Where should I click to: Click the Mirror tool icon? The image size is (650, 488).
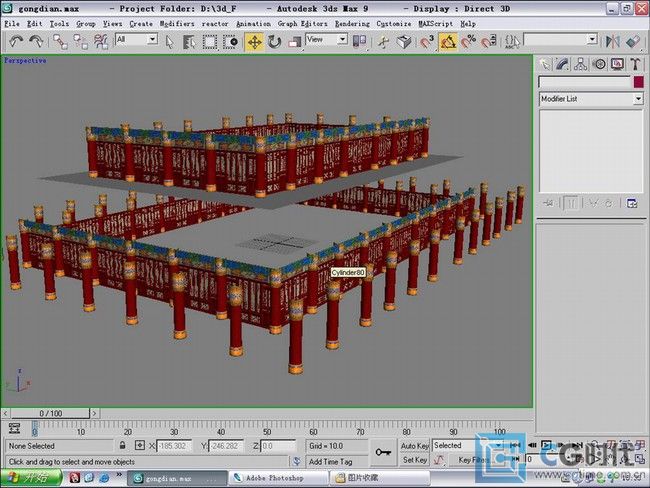tap(612, 41)
